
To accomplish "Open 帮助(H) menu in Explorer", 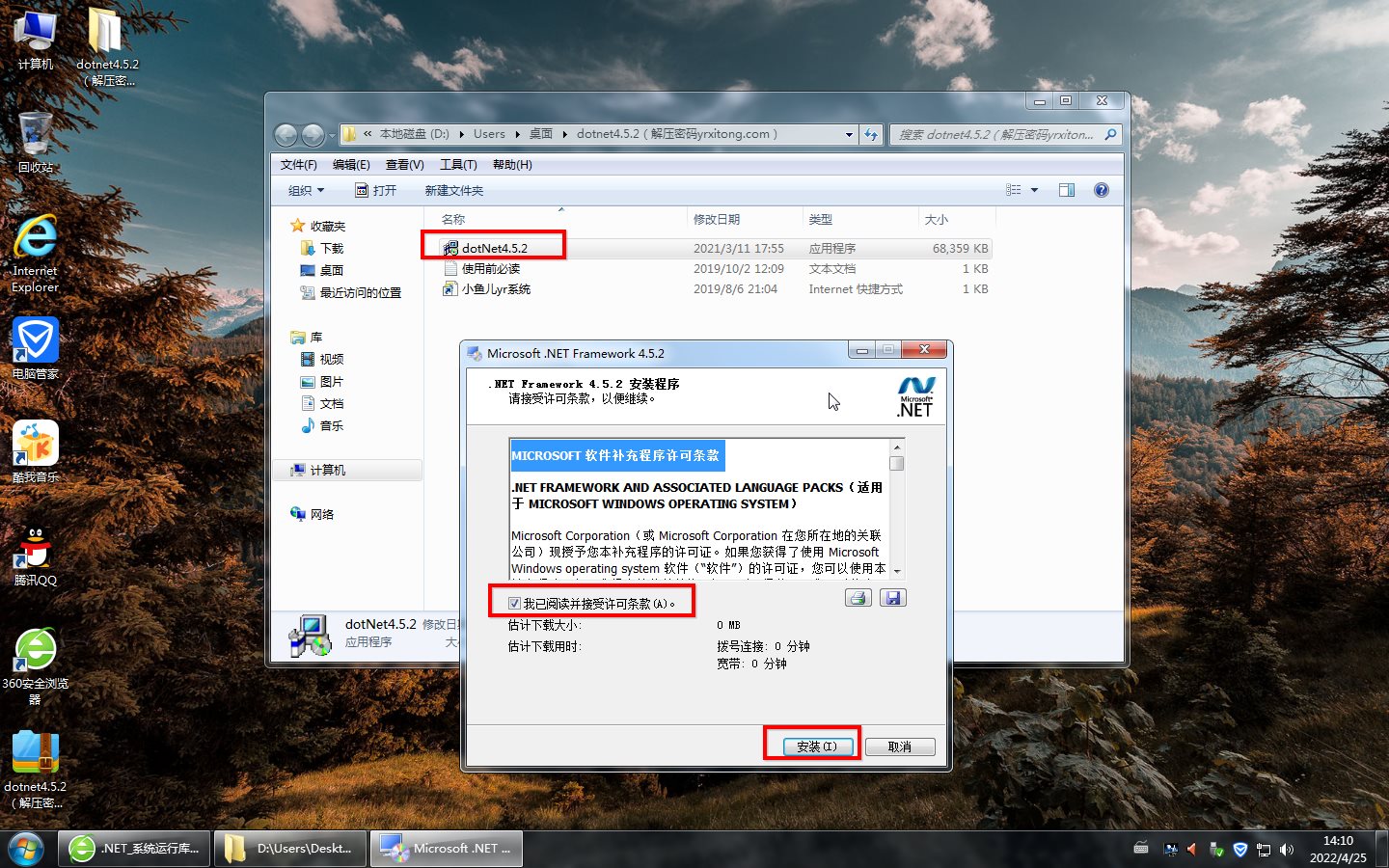I will pyautogui.click(x=512, y=165).
